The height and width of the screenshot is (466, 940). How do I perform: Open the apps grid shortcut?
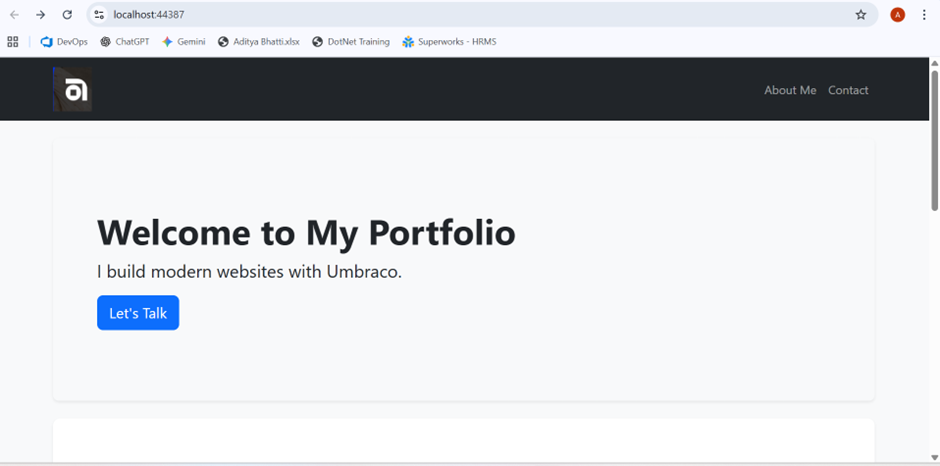[x=13, y=42]
